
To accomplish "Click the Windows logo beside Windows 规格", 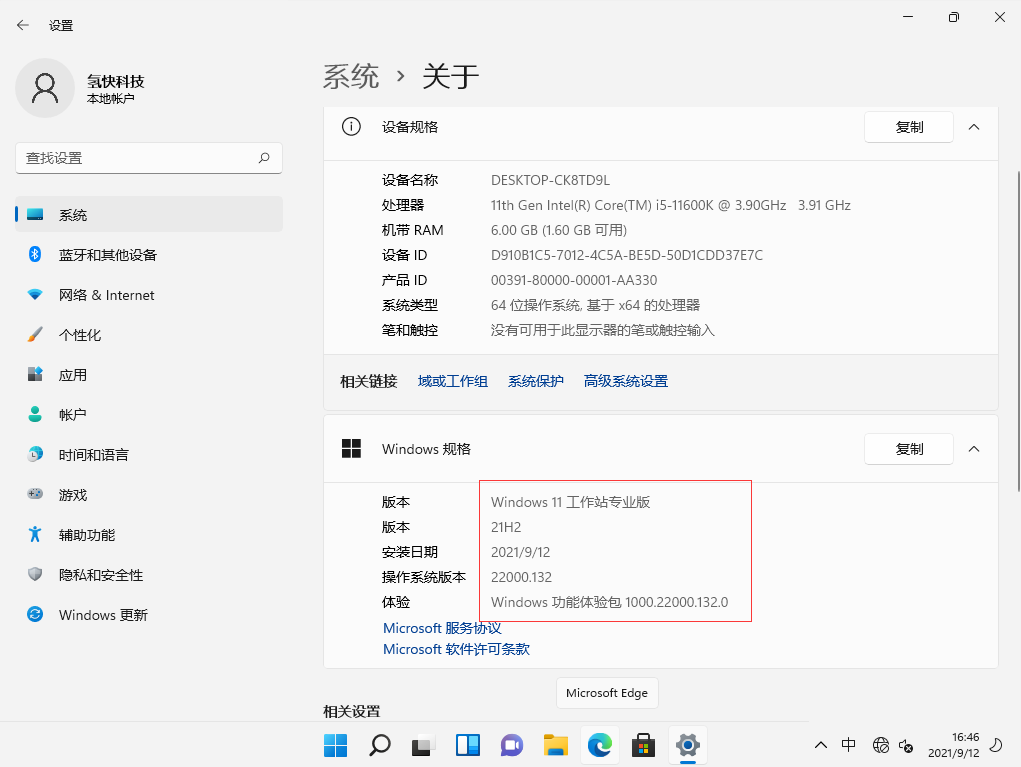I will coord(351,449).
